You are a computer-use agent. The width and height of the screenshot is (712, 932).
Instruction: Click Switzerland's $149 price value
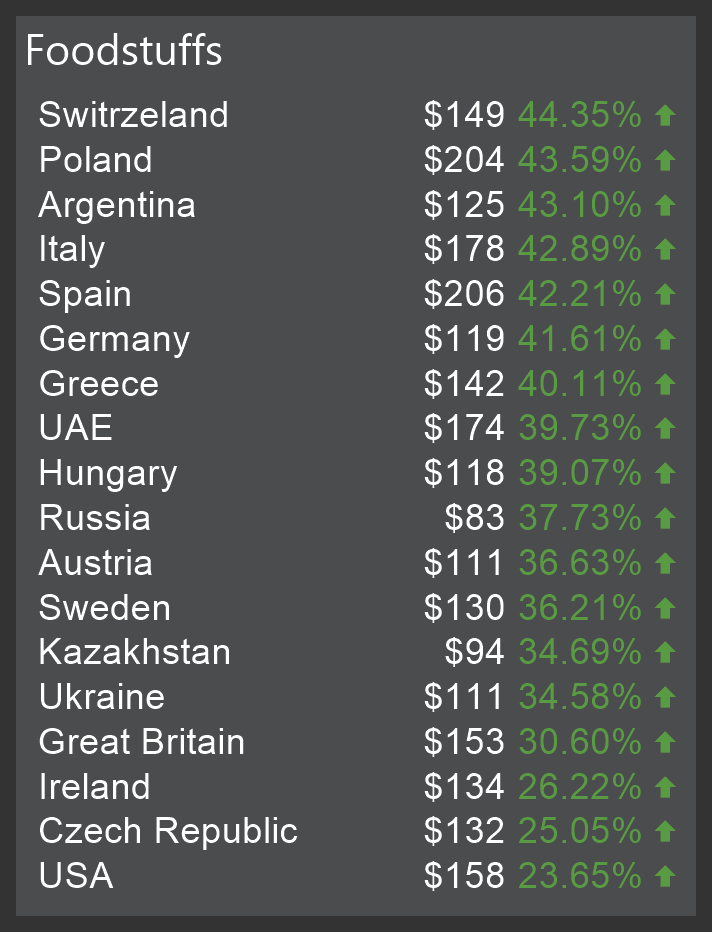(x=464, y=115)
